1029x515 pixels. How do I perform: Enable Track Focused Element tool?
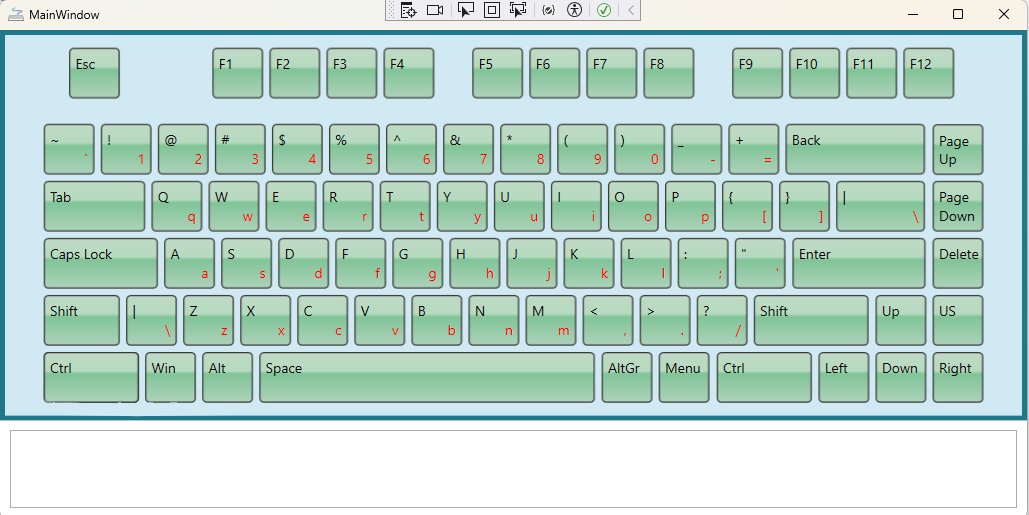[x=517, y=10]
